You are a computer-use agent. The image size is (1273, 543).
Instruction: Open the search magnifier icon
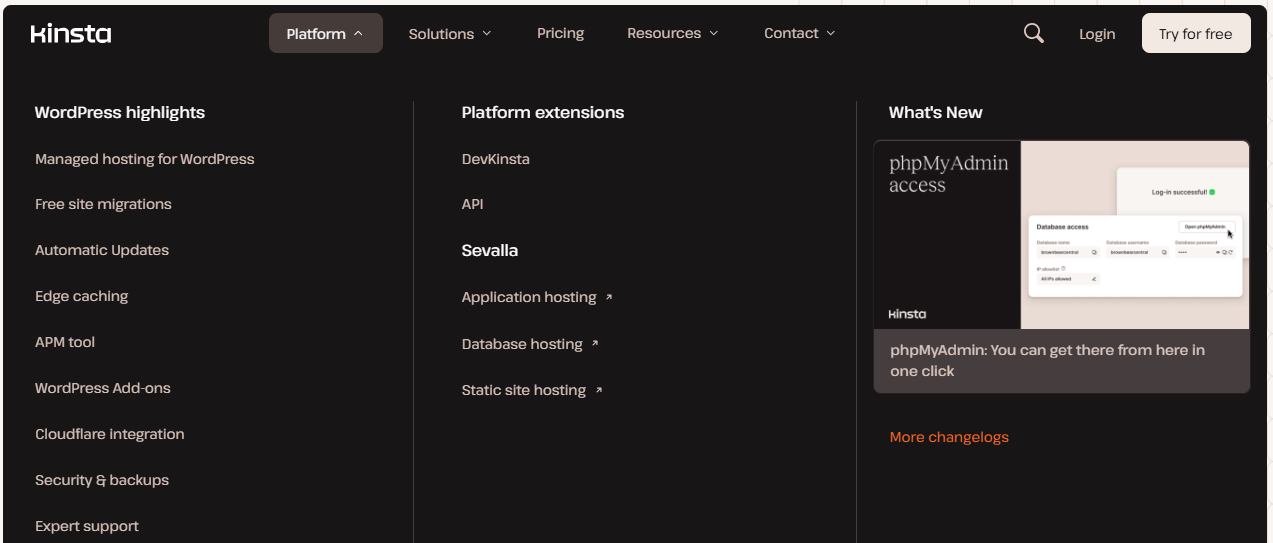click(x=1034, y=33)
